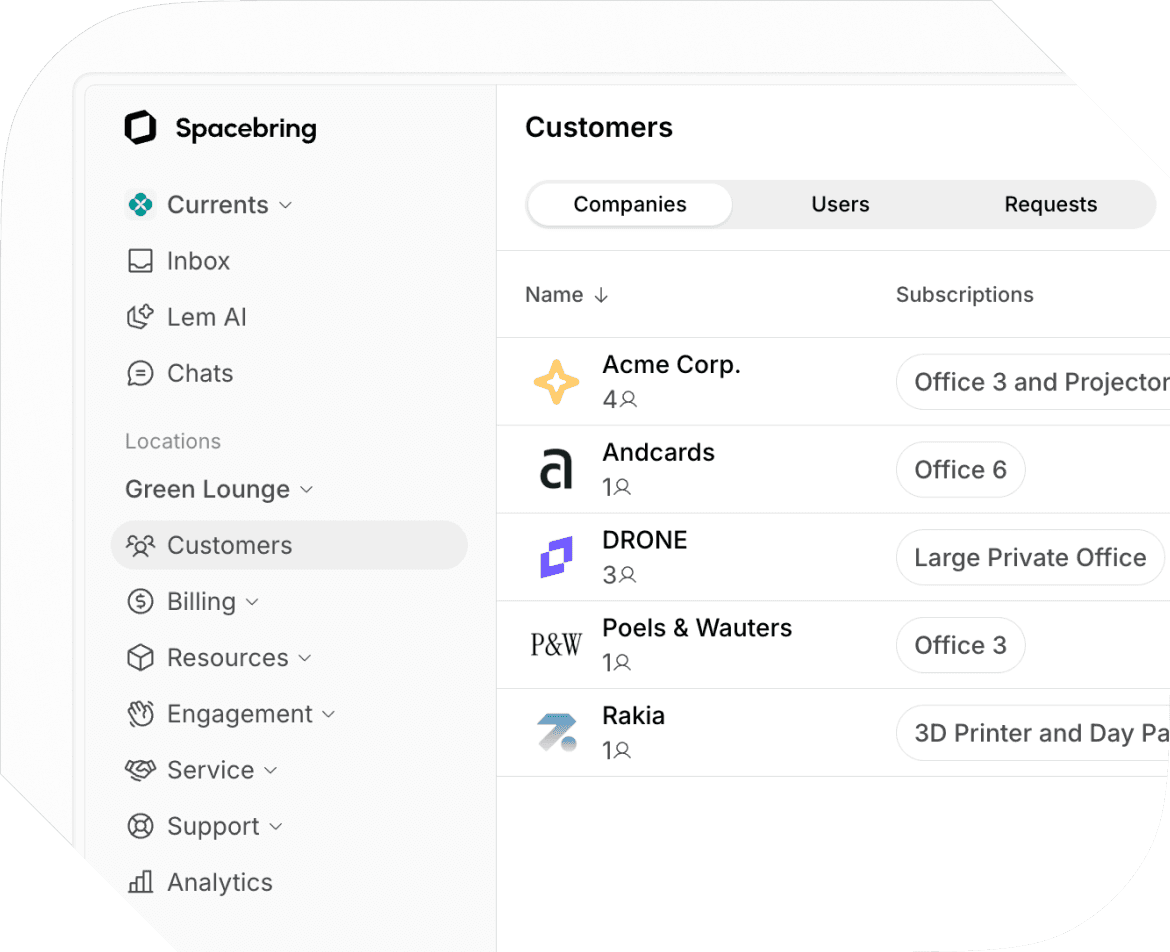Open the Rakia company name
1170x952 pixels.
pyautogui.click(x=634, y=715)
